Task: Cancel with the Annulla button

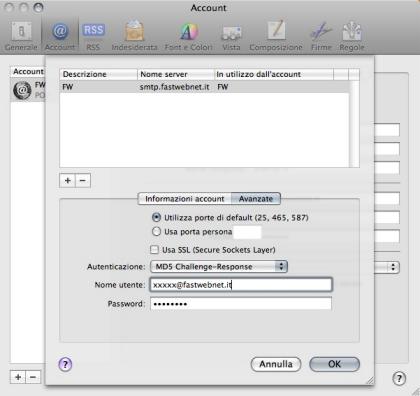Action: point(276,364)
